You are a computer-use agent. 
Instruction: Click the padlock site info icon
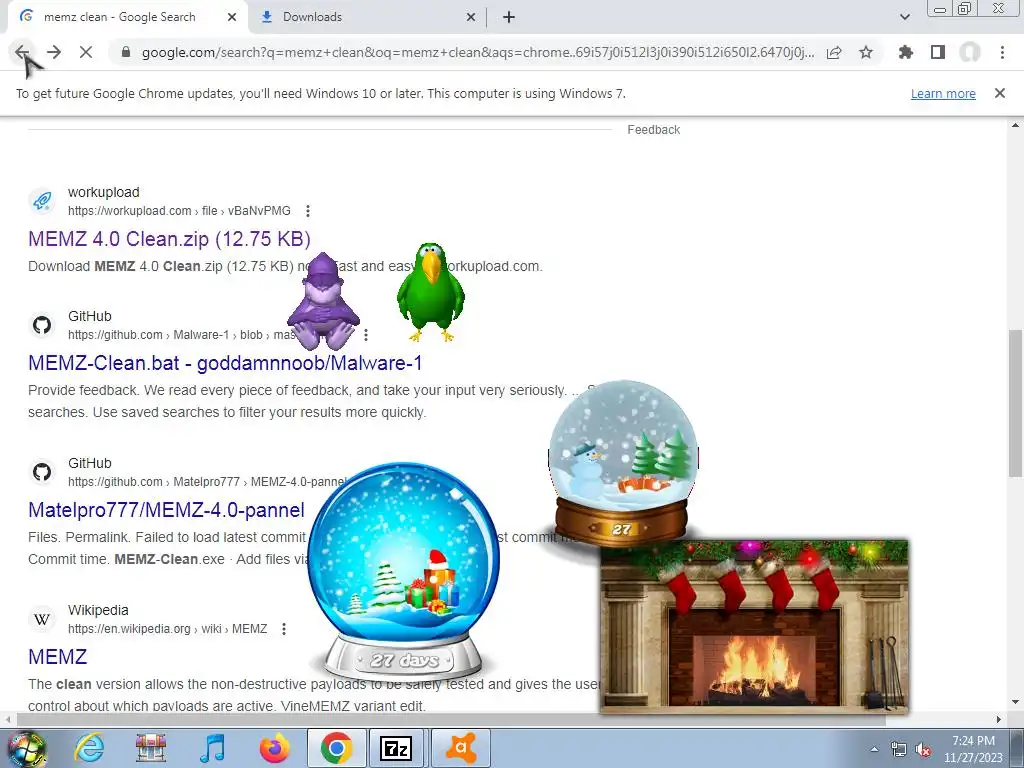pos(126,52)
